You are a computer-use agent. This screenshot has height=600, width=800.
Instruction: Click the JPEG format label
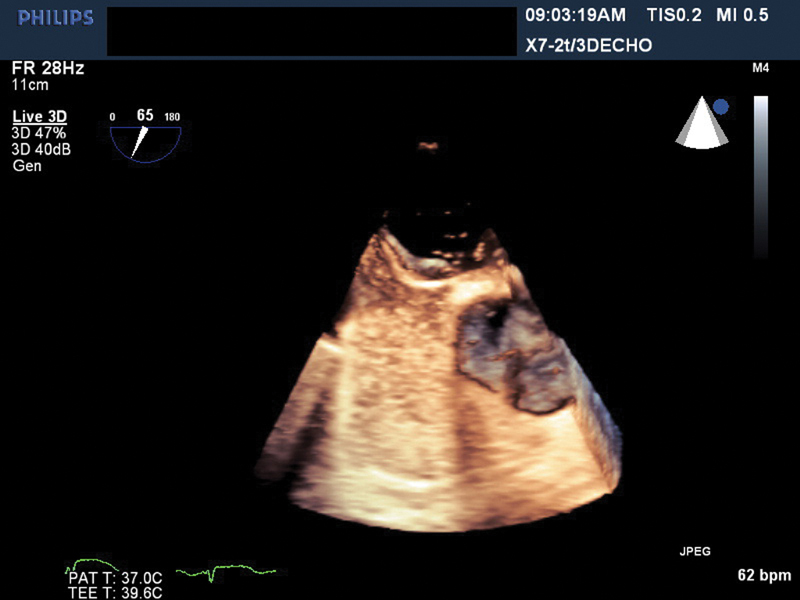(x=695, y=551)
